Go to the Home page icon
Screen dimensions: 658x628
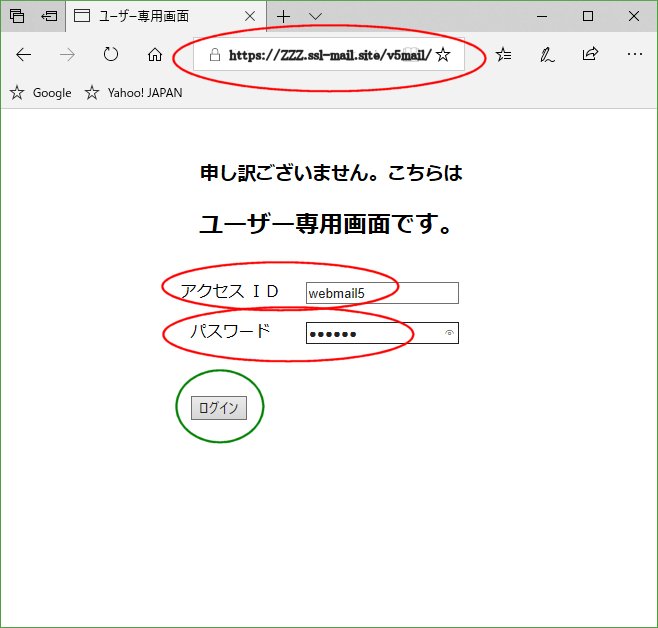click(155, 55)
